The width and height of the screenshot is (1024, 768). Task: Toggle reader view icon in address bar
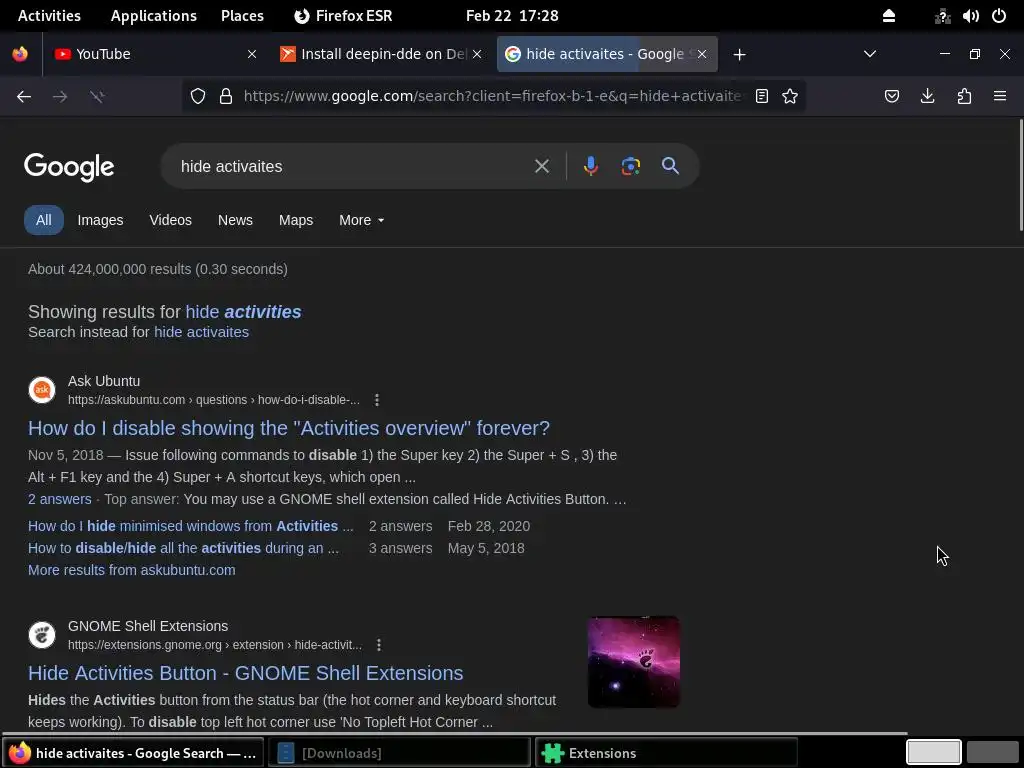(x=761, y=97)
